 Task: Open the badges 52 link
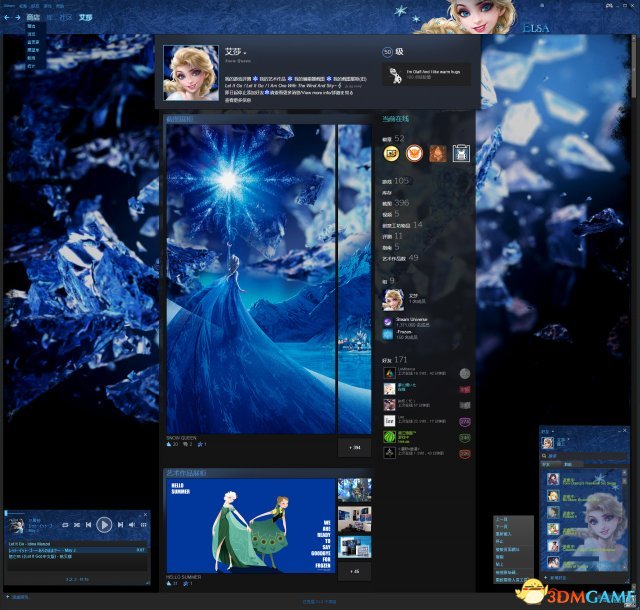pos(393,138)
